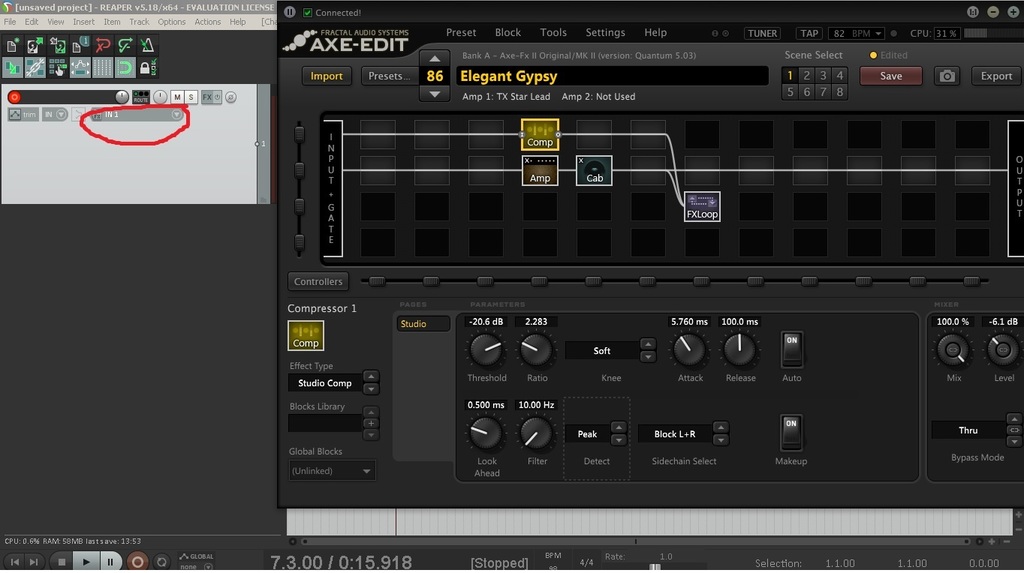Viewport: 1024px width, 573px height.
Task: Click the REAPER track ROUTE button
Action: [x=140, y=97]
